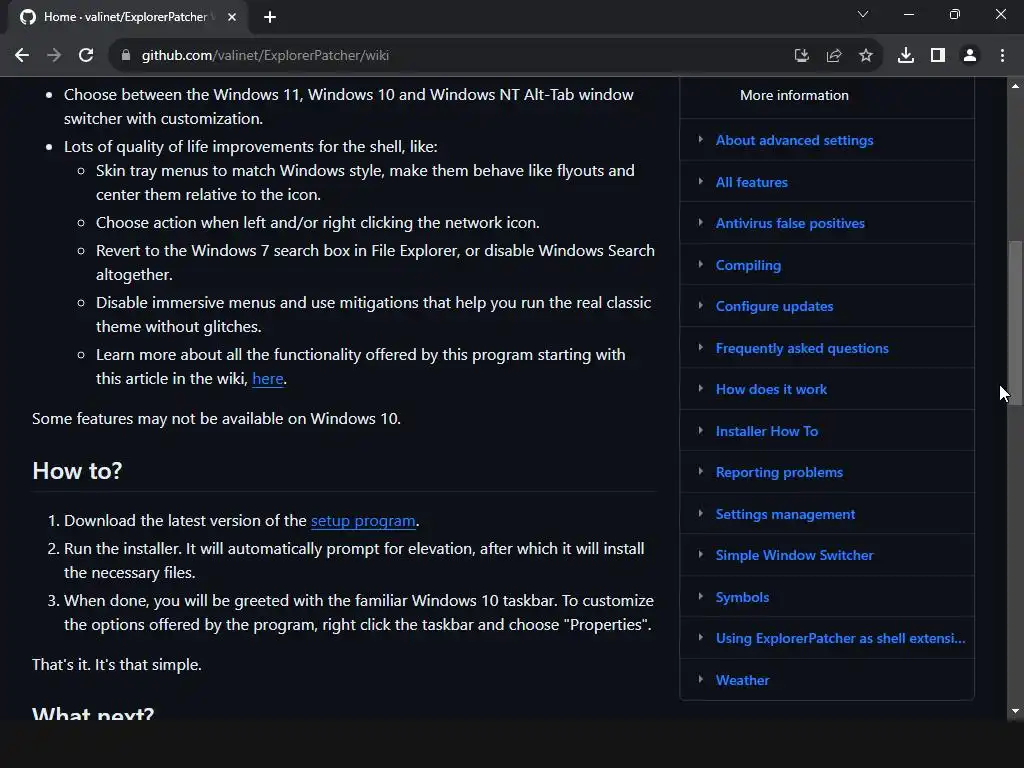Expand Using ExplorerPatcher as shell extension arrow
Image resolution: width=1024 pixels, height=768 pixels.
click(x=701, y=637)
